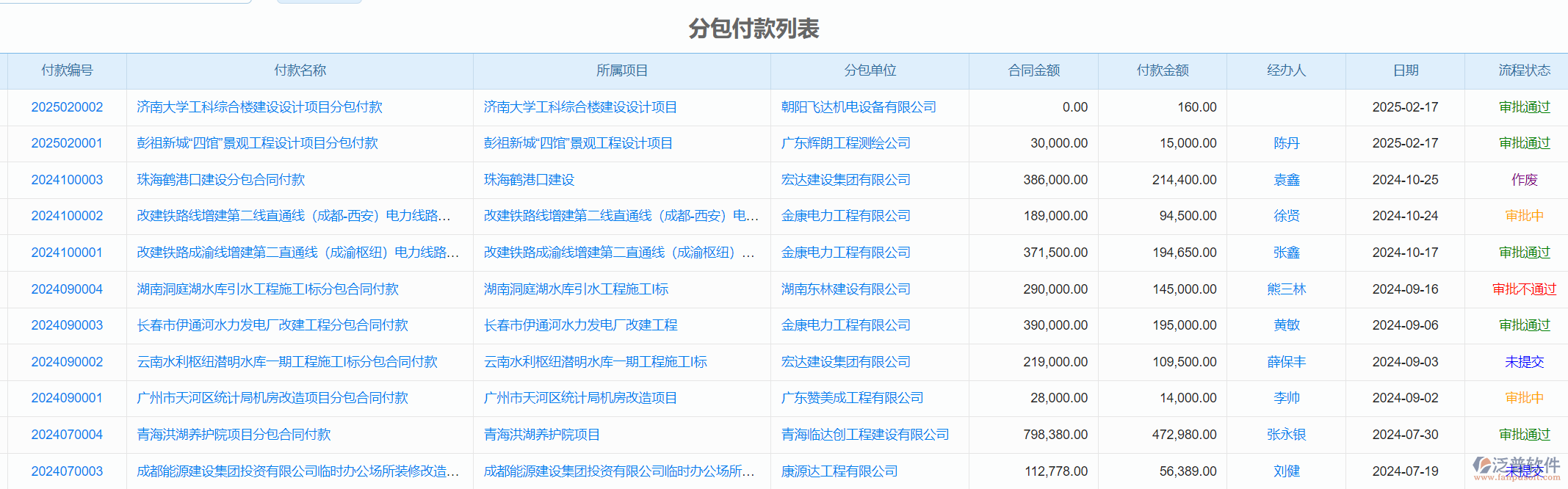Open project 湖南洞庭湖水库引水工程施工I标
Viewport: 1568px width, 489px height.
[x=576, y=289]
